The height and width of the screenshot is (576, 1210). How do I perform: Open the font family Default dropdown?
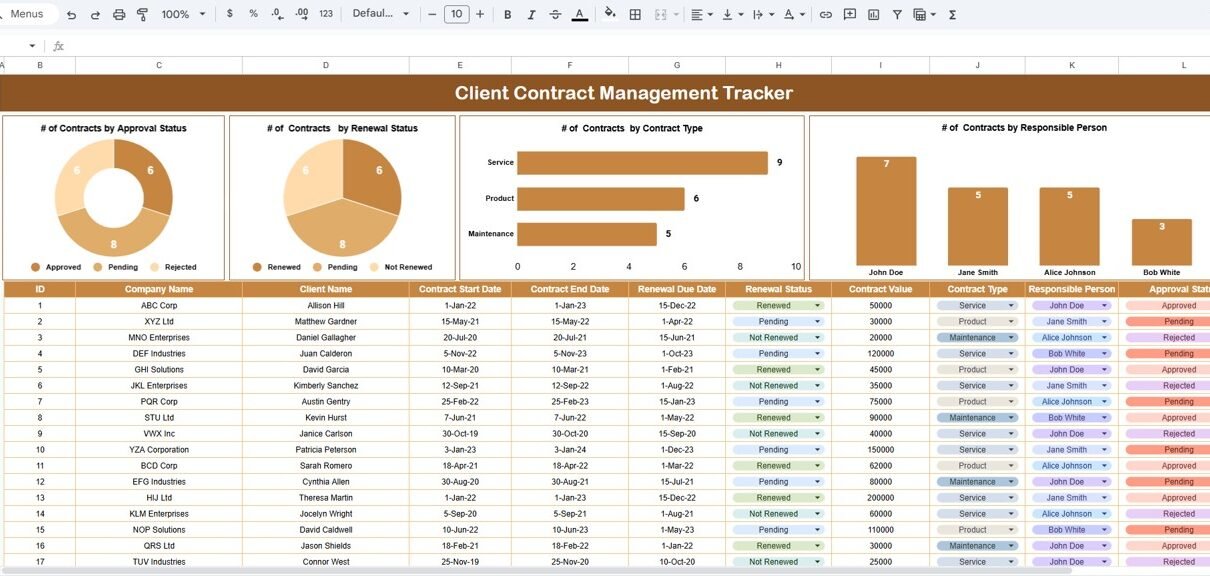(381, 15)
